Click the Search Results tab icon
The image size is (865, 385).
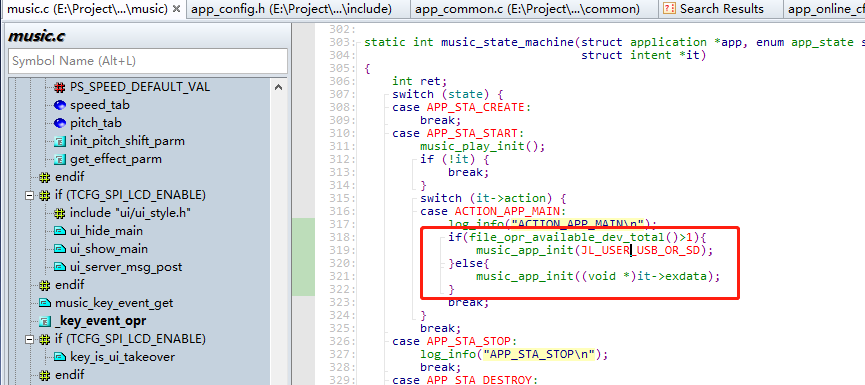(670, 9)
